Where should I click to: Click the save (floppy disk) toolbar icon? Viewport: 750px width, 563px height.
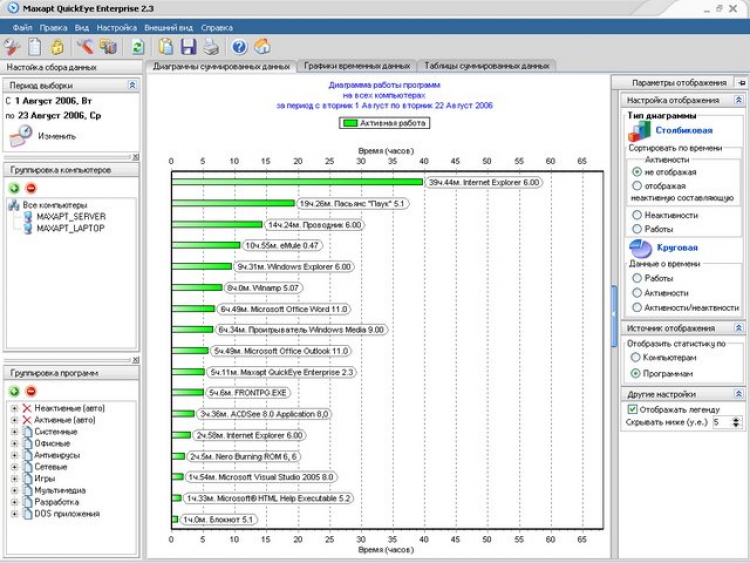189,46
